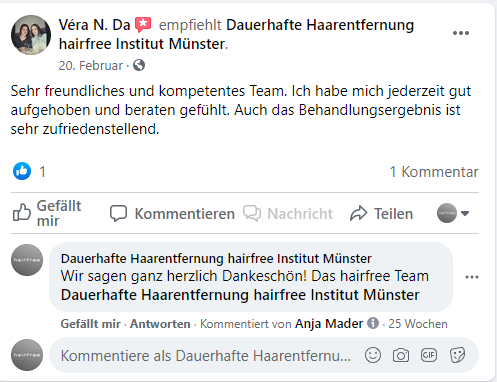Like the post with Gefällt mir

coord(47,213)
